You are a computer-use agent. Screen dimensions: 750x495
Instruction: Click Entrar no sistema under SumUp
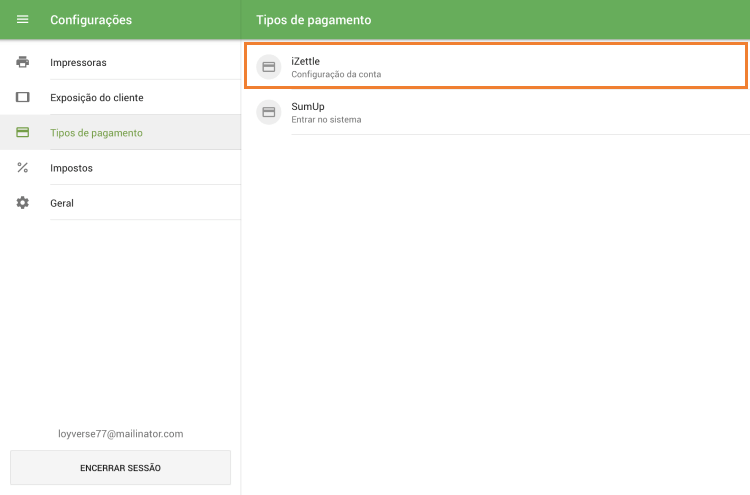coord(326,120)
